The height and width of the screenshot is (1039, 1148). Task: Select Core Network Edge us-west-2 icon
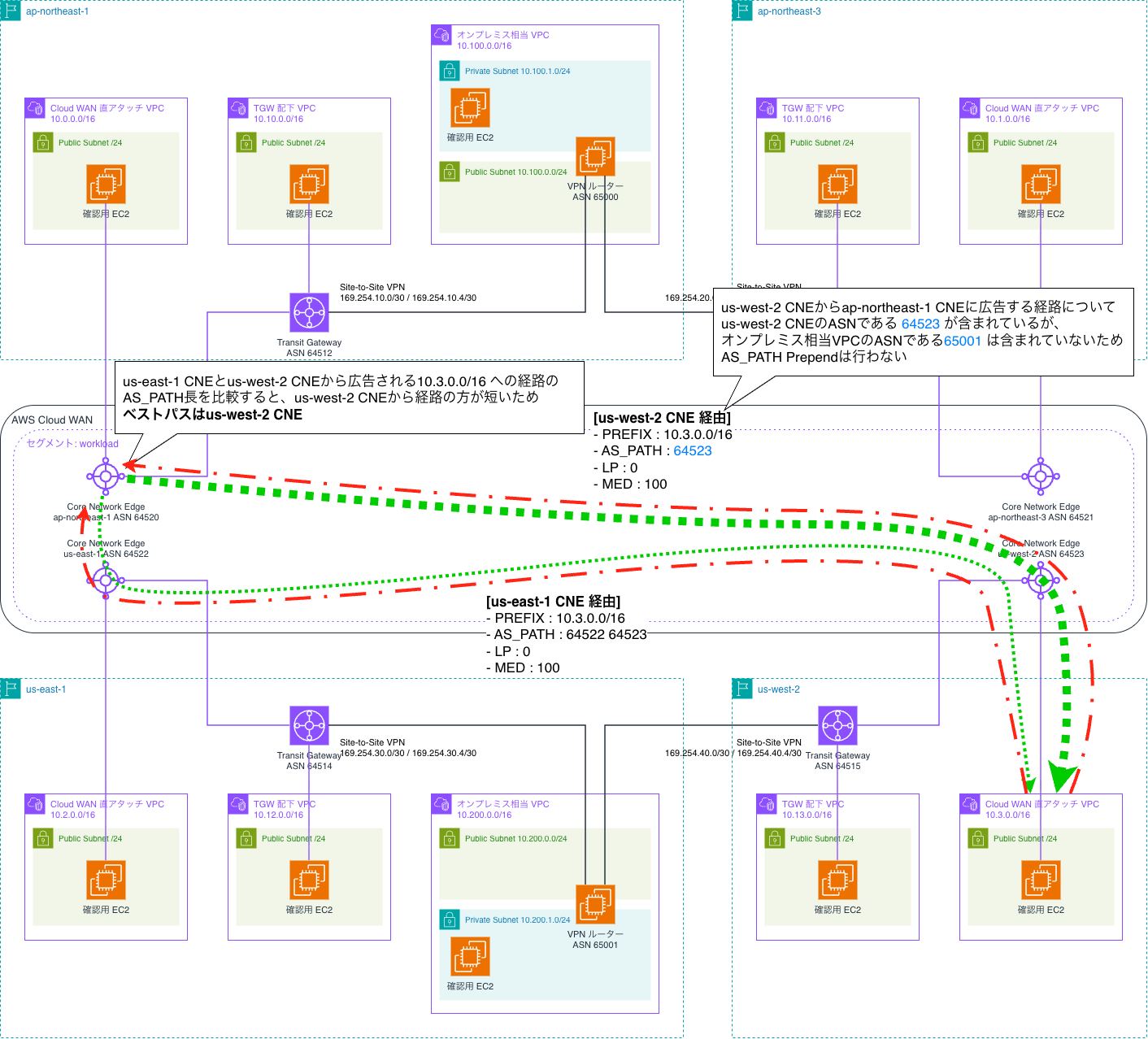[1041, 580]
